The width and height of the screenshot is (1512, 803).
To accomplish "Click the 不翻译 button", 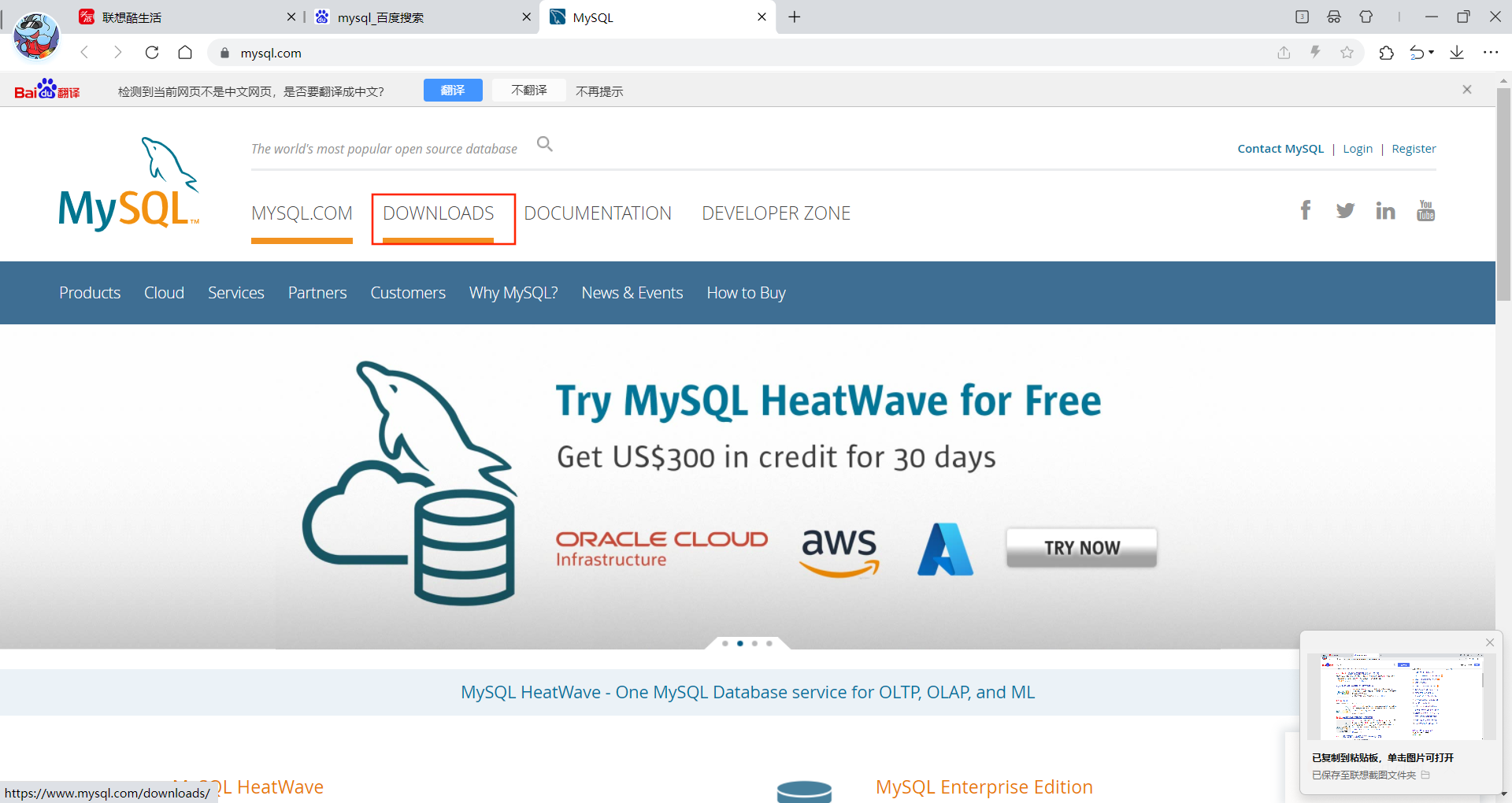I will click(529, 91).
